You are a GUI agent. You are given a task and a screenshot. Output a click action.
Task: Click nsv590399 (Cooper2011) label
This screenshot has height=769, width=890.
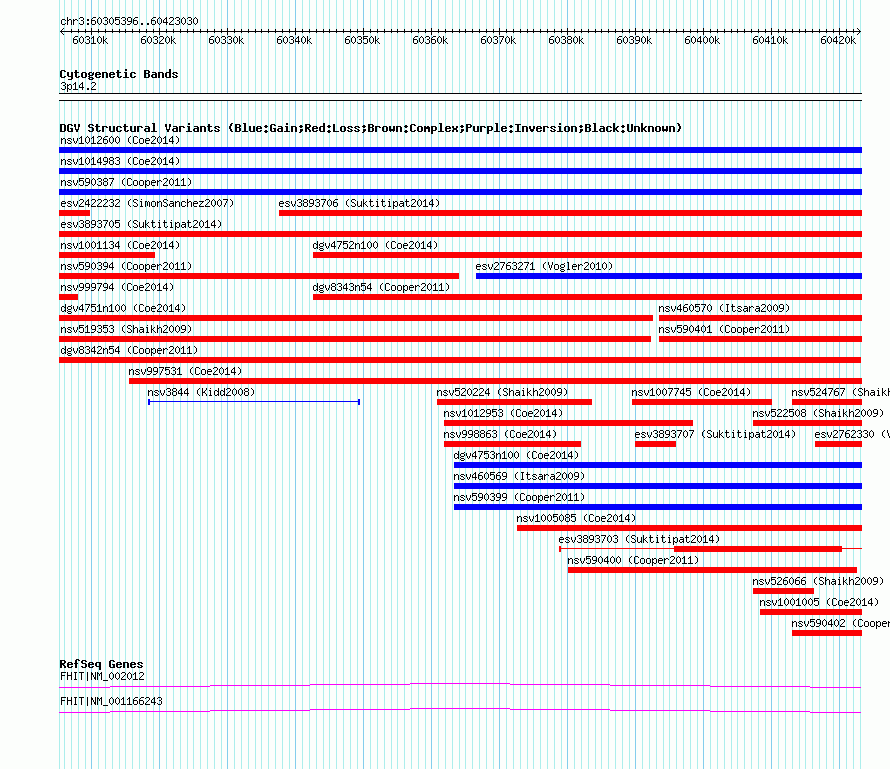click(x=519, y=497)
